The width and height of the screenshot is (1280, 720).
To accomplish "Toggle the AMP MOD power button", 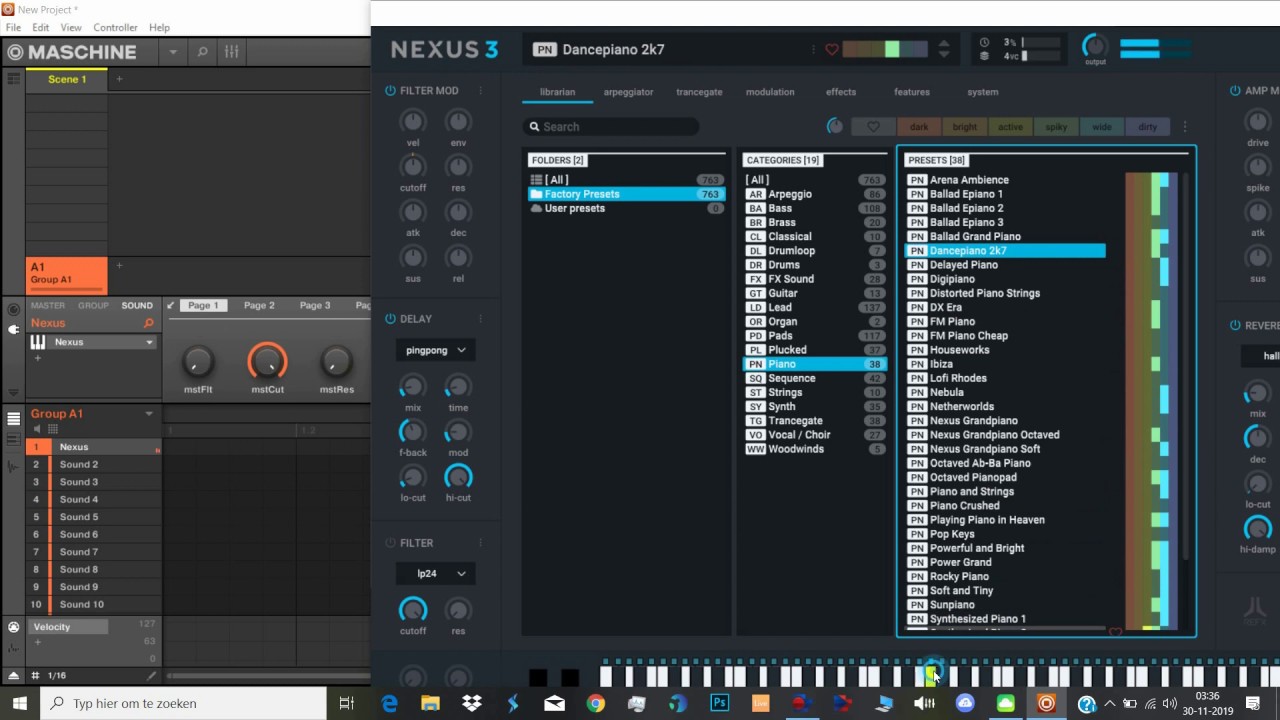I will (1235, 91).
